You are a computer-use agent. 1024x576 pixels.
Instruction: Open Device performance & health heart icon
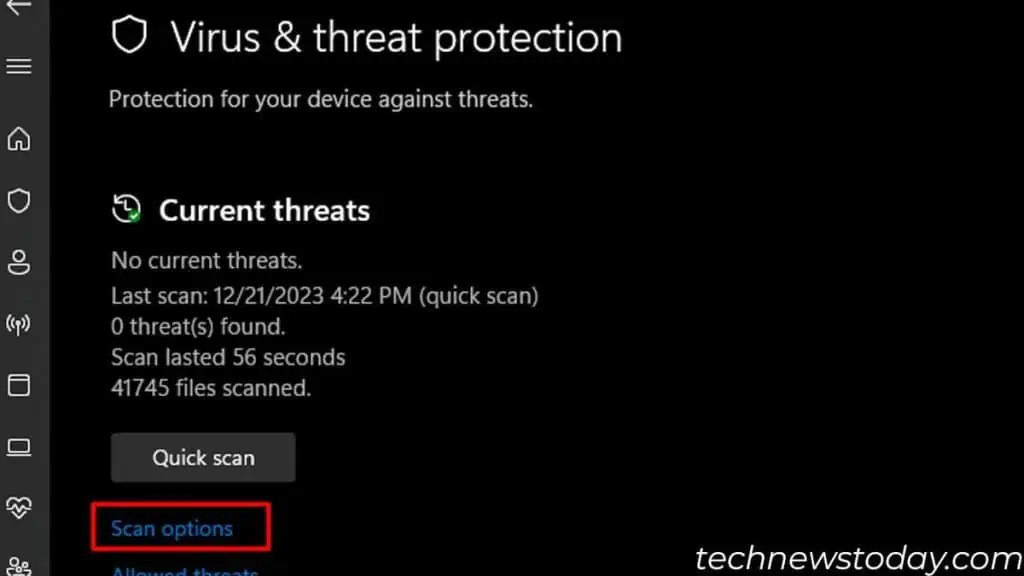pyautogui.click(x=22, y=507)
